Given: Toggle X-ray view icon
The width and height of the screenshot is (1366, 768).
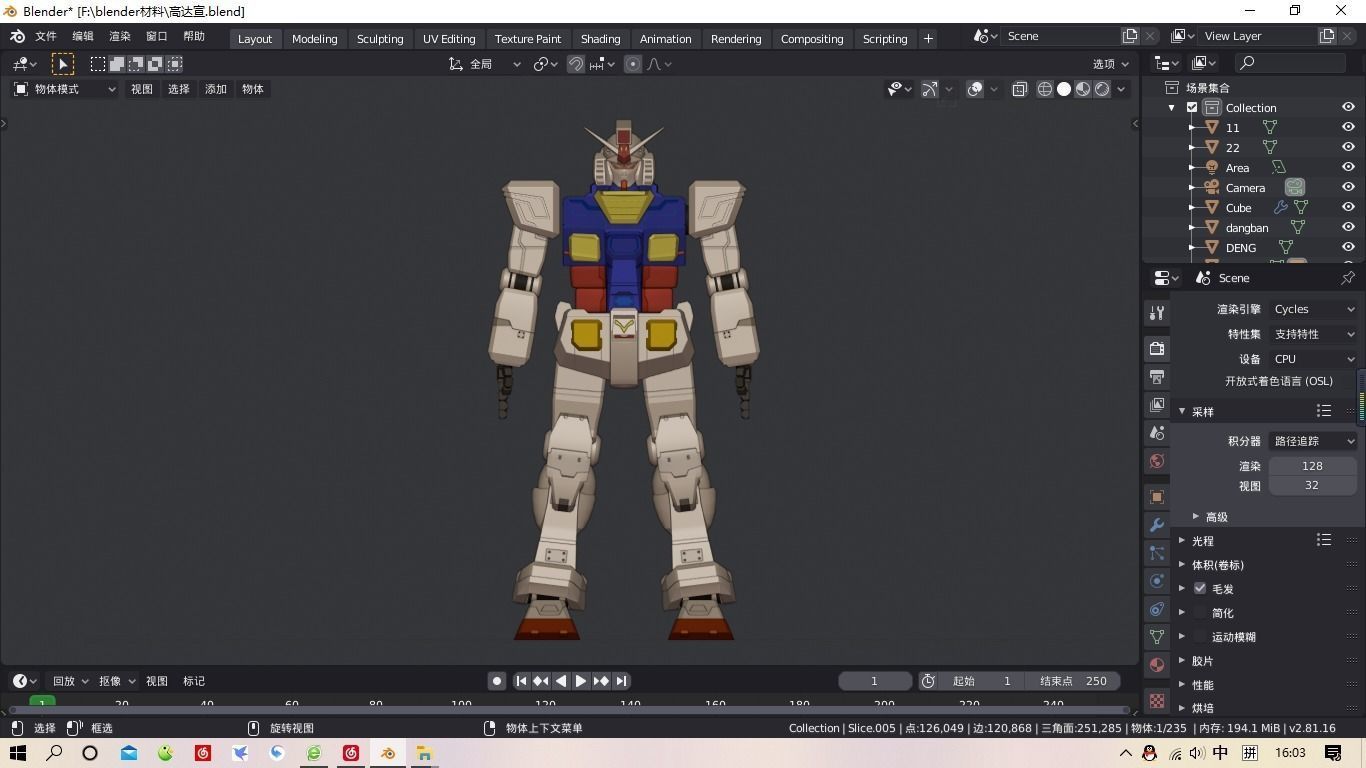Looking at the screenshot, I should (x=1019, y=89).
